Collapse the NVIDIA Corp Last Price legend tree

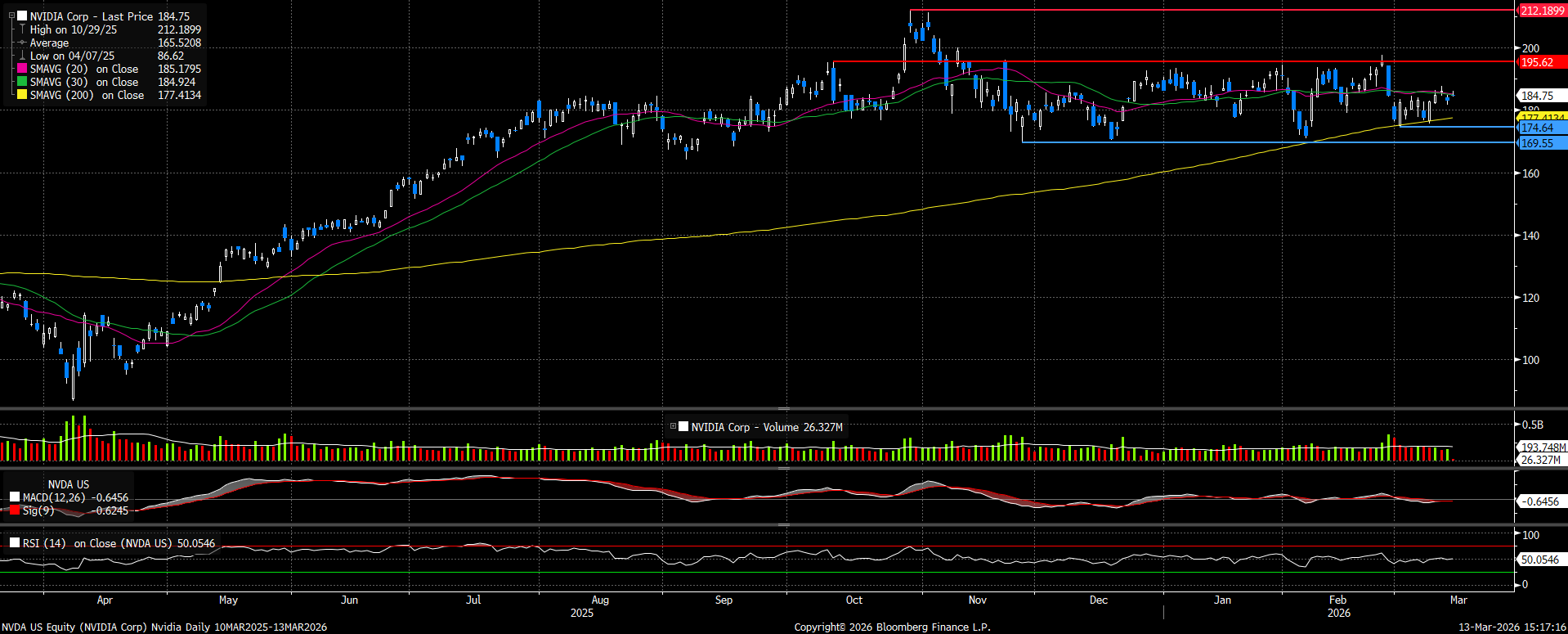[11, 16]
